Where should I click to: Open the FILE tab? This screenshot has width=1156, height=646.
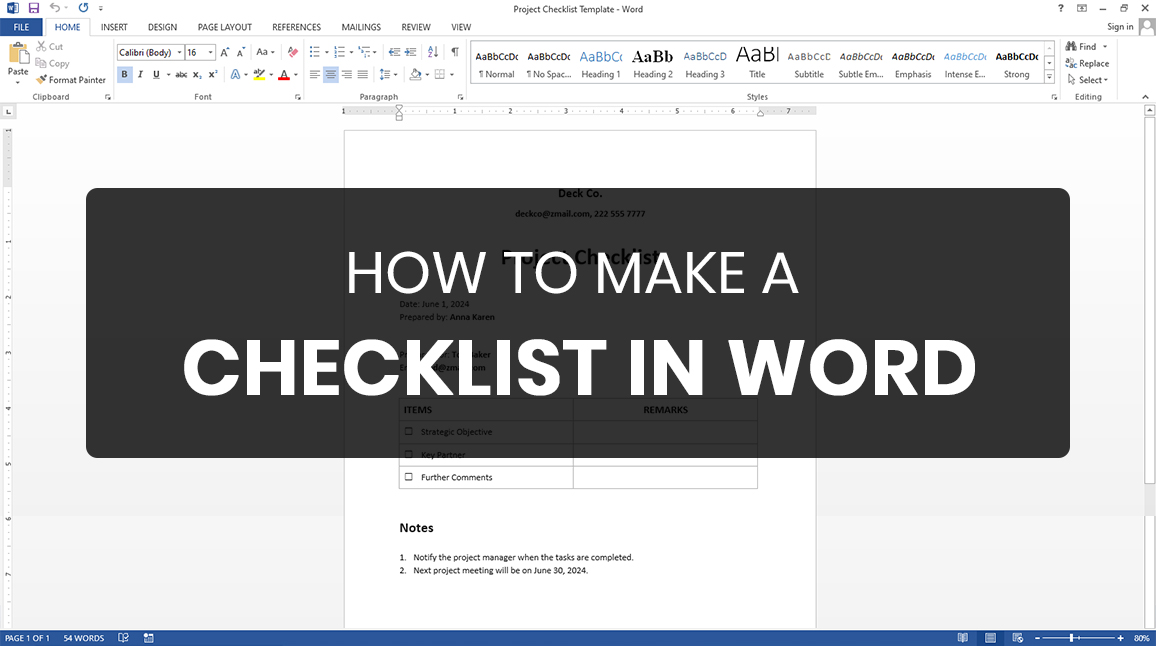[21, 27]
